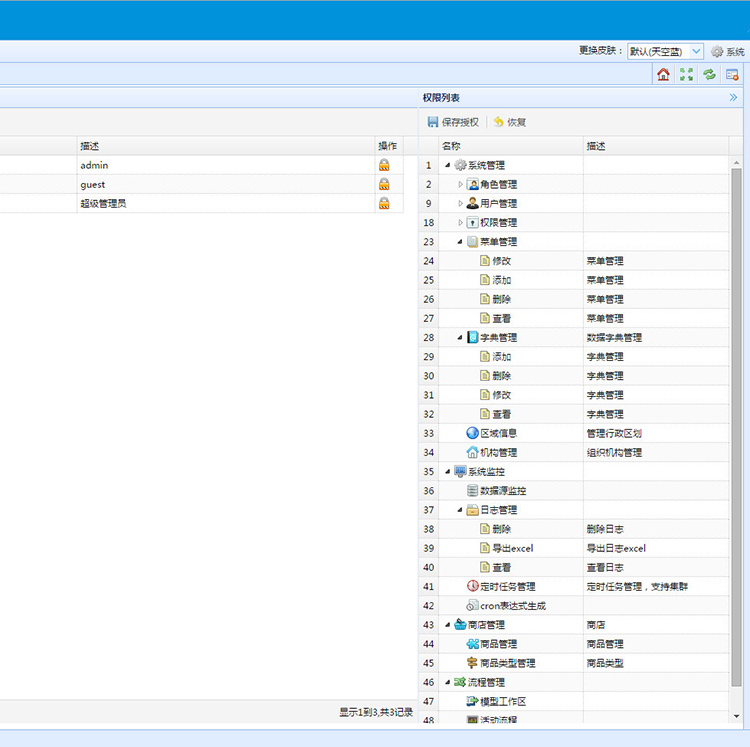
Task: Click the 用户管理 user icon
Action: 473,203
